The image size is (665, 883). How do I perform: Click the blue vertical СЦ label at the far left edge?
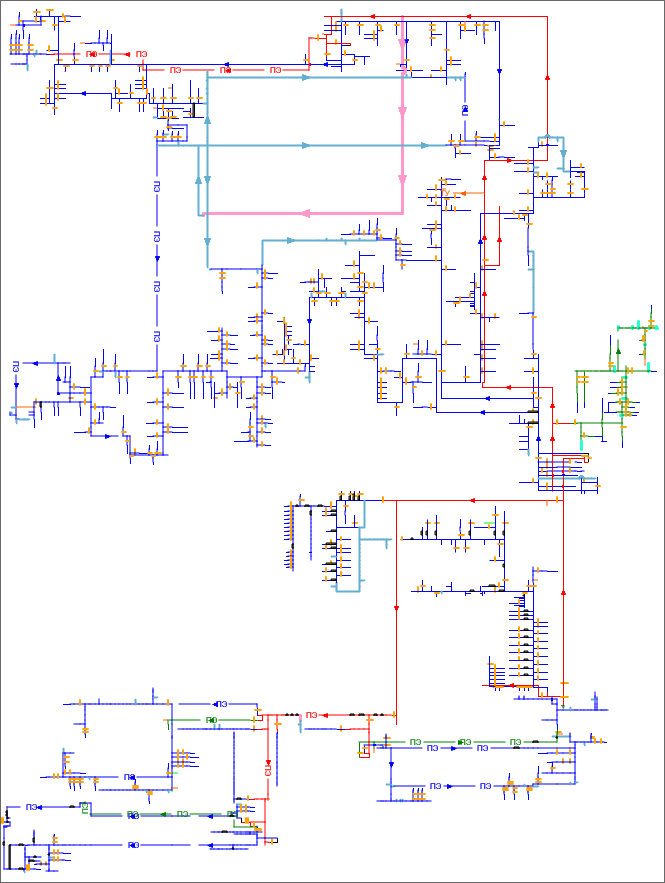point(16,366)
